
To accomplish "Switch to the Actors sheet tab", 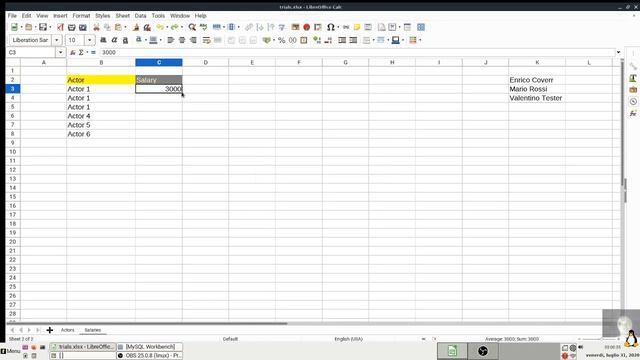I will pyautogui.click(x=68, y=330).
